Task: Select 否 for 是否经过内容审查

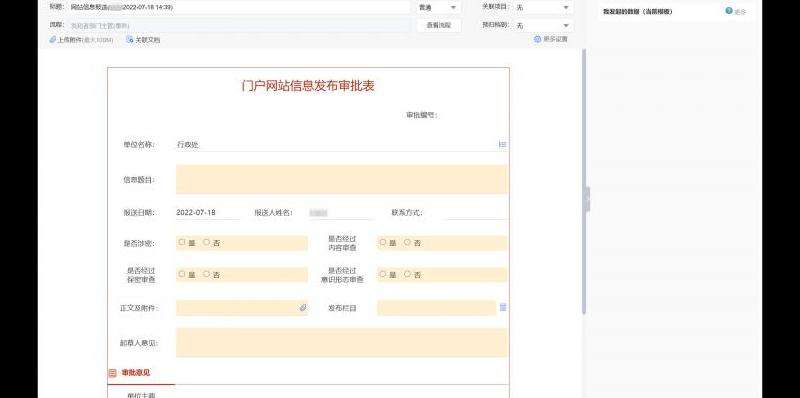Action: click(x=407, y=242)
